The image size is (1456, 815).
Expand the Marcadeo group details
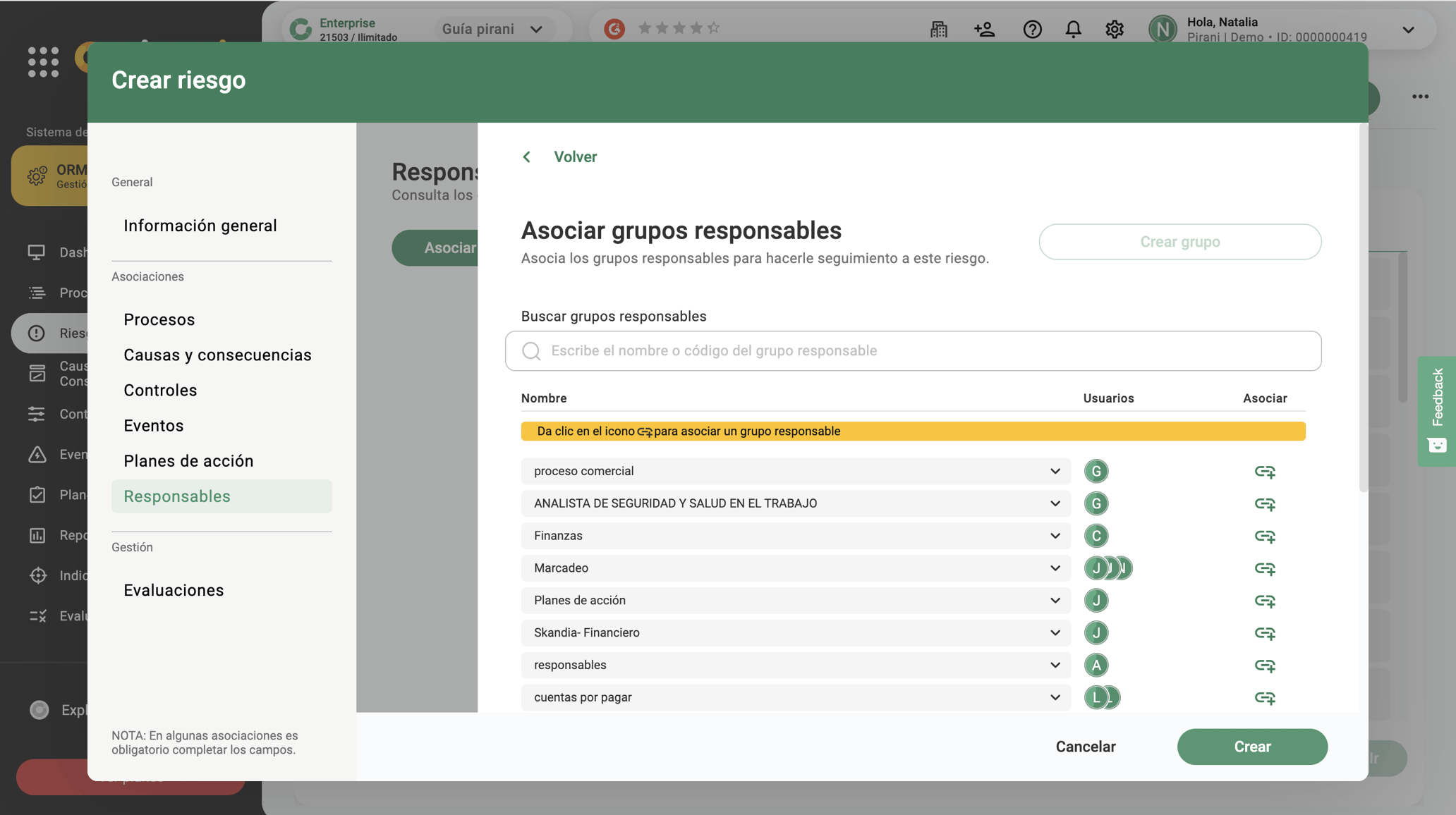[x=1055, y=568]
